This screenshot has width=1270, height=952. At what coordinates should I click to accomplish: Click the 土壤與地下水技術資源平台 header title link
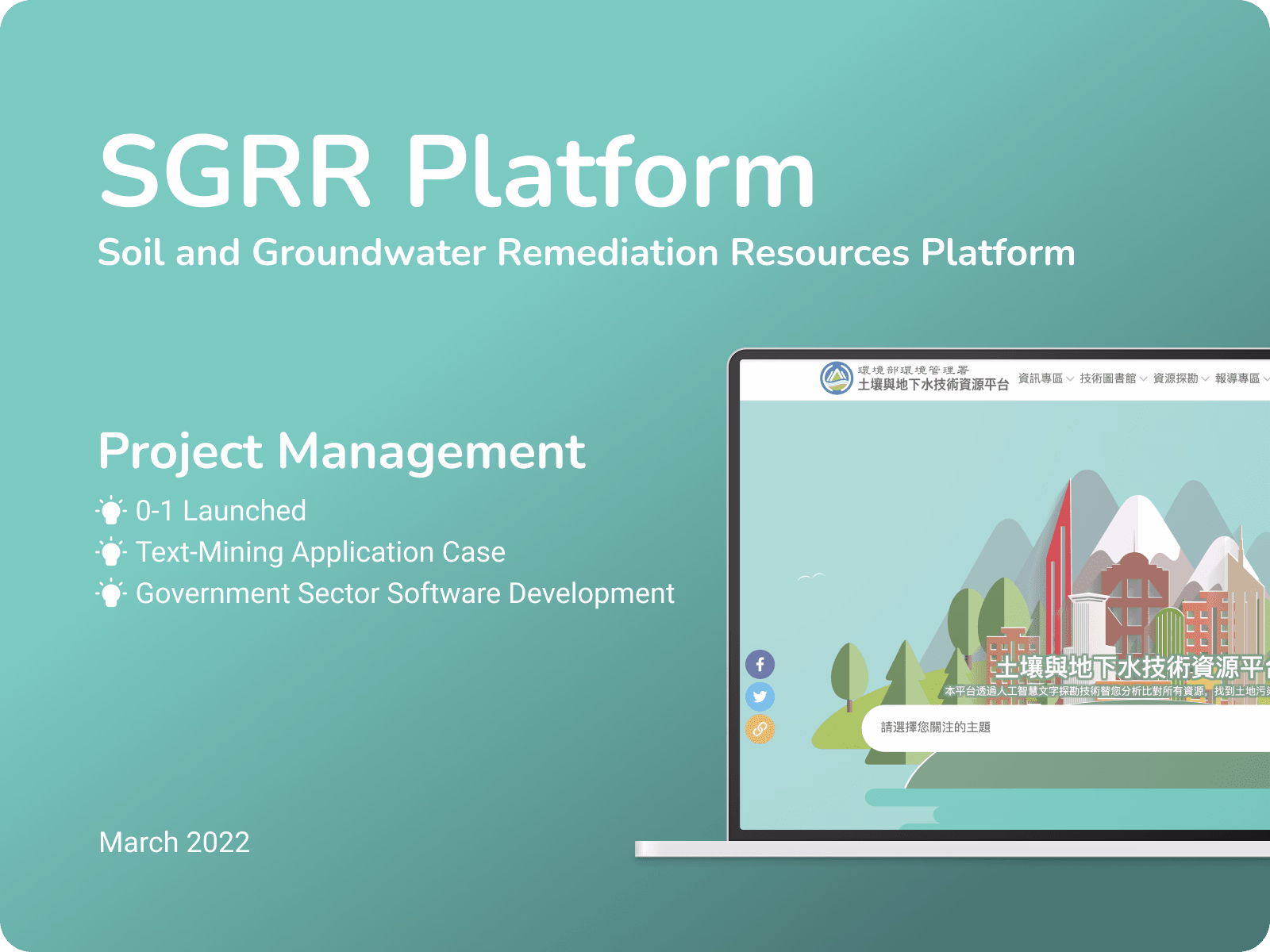pyautogui.click(x=933, y=384)
